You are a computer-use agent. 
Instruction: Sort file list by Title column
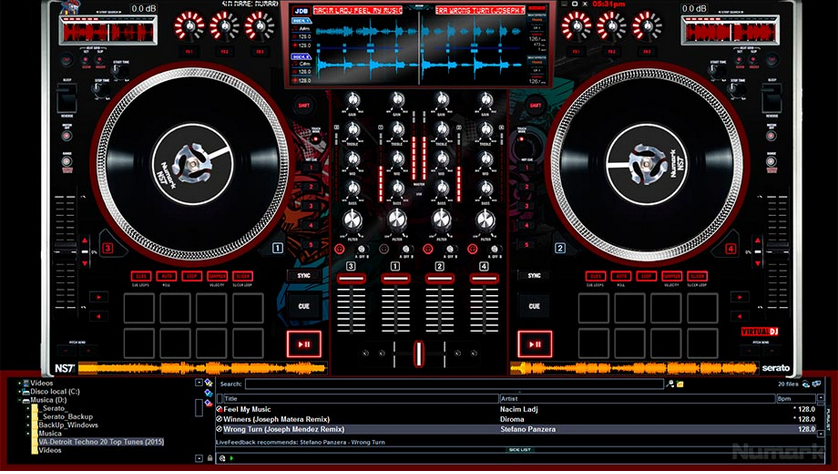point(360,399)
